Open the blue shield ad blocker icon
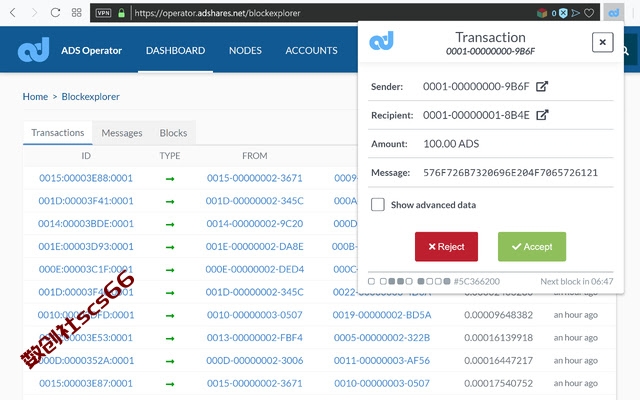The height and width of the screenshot is (400, 640). pyautogui.click(x=563, y=13)
